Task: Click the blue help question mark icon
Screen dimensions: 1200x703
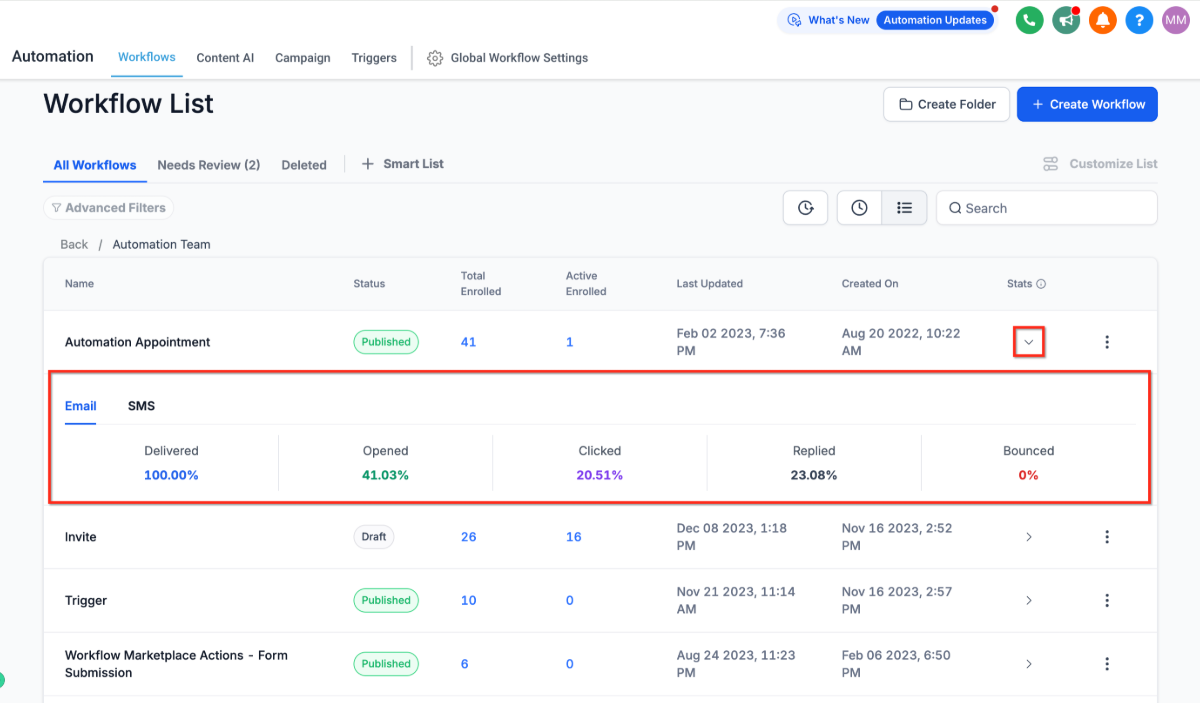Action: click(1139, 20)
